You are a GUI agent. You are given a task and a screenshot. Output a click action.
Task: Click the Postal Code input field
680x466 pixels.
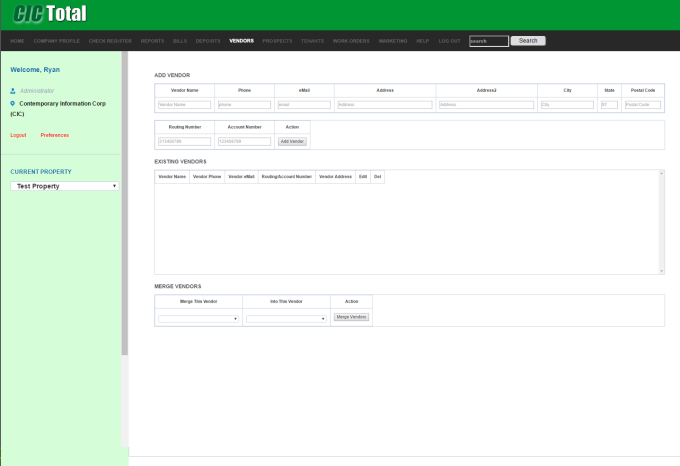[x=643, y=105]
